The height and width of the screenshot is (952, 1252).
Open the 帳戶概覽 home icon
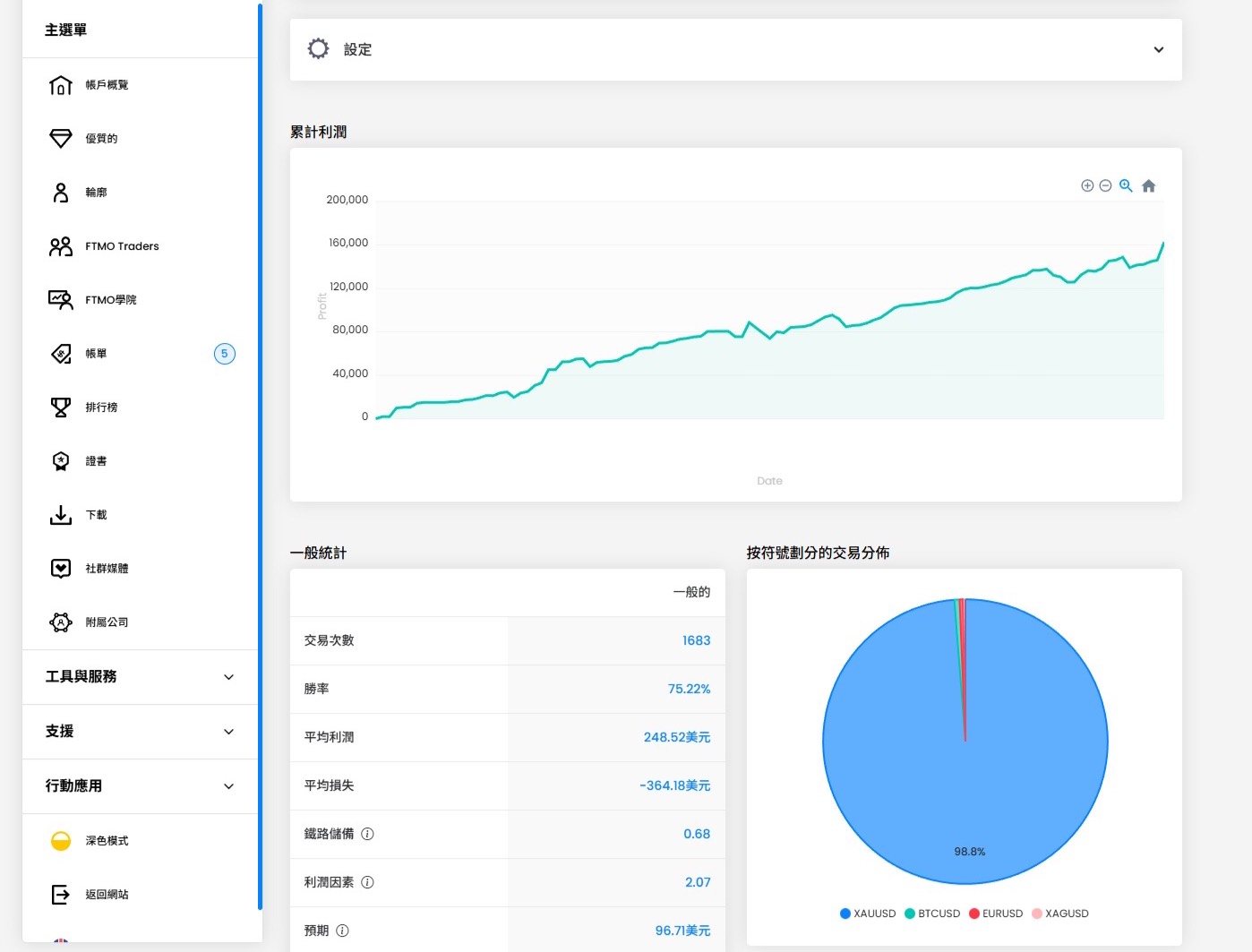[61, 85]
